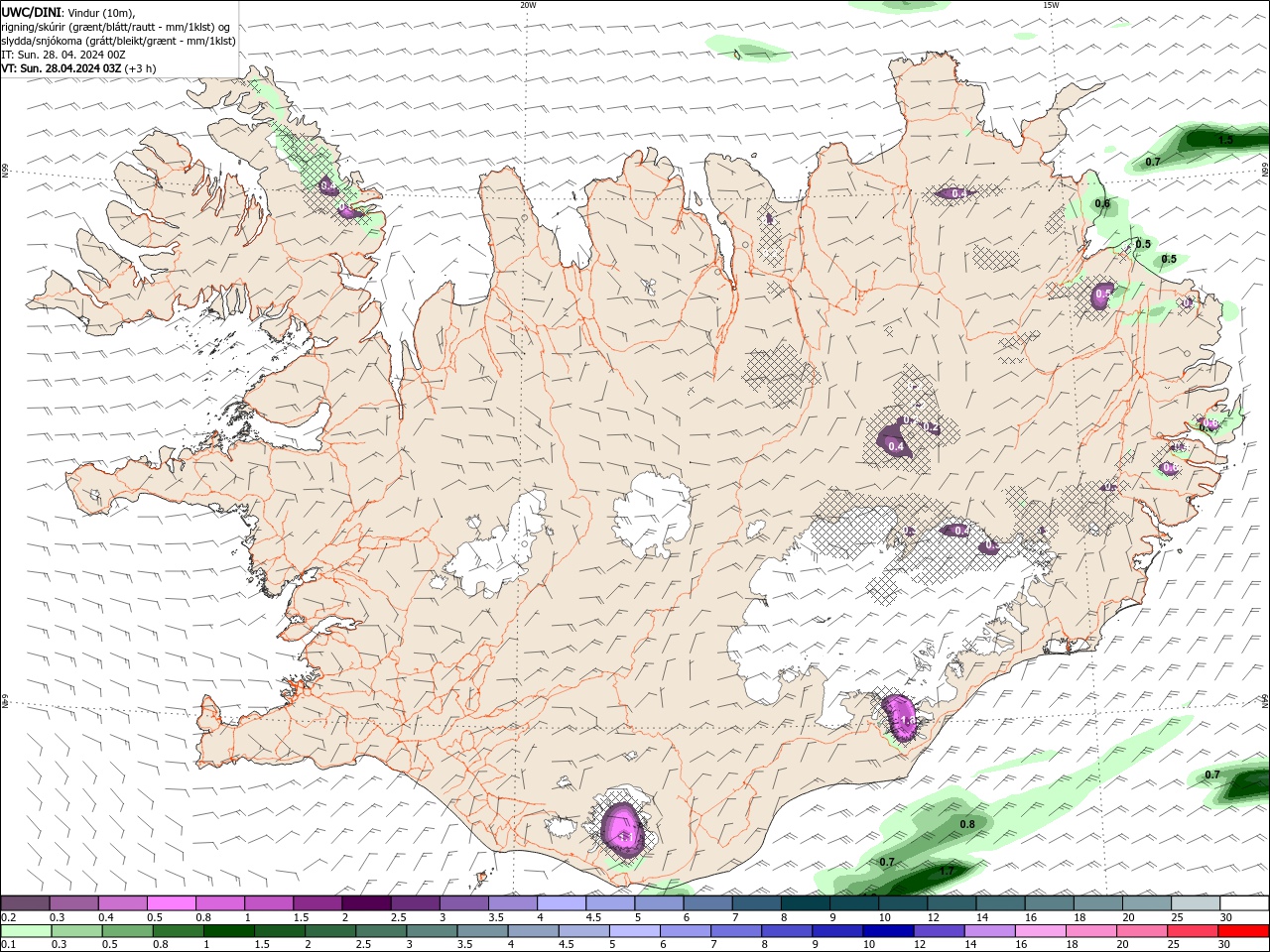The width and height of the screenshot is (1270, 952).
Task: Click the bright pink 0.5 swatch in top legend row
Action: click(171, 903)
